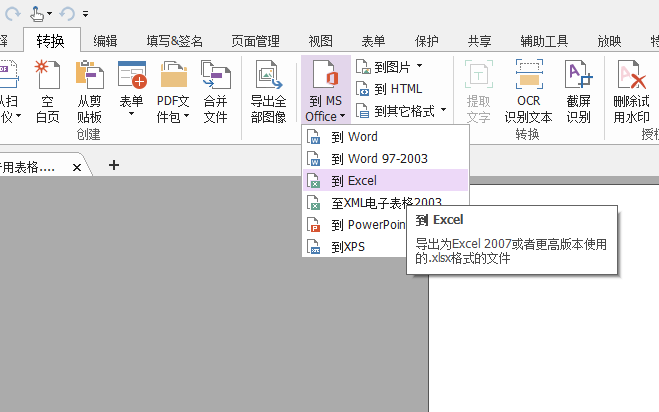The image size is (659, 412).
Task: Click 删除试用水印 remove trial watermark
Action: click(631, 92)
